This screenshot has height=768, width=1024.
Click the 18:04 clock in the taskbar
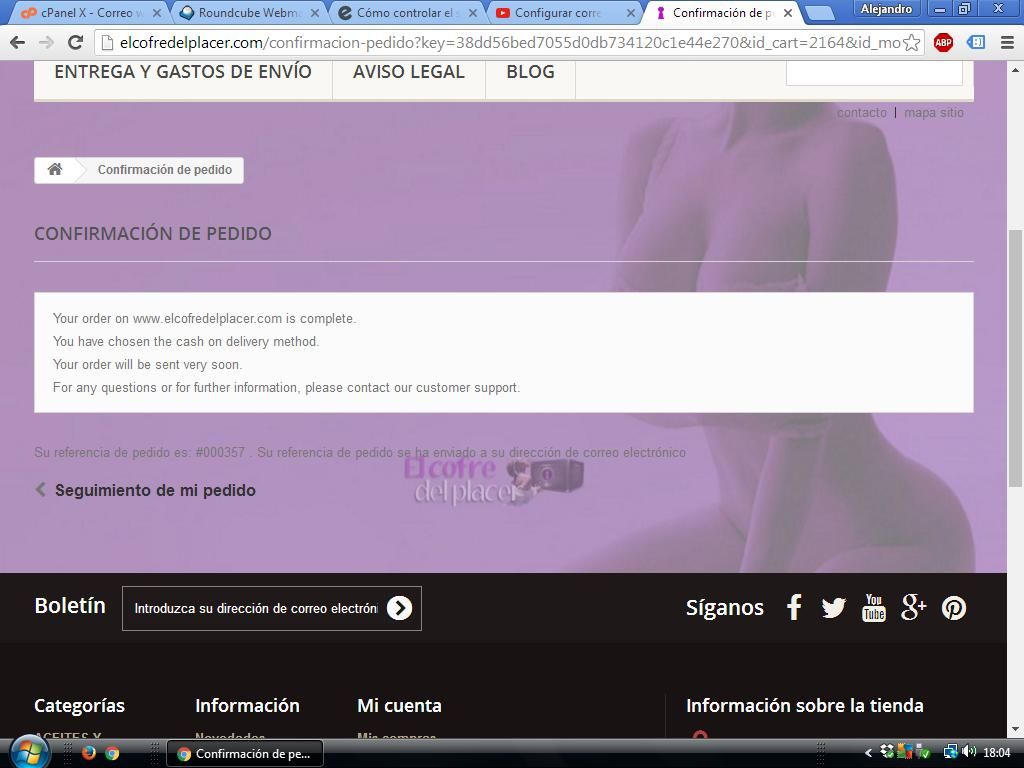coord(996,753)
